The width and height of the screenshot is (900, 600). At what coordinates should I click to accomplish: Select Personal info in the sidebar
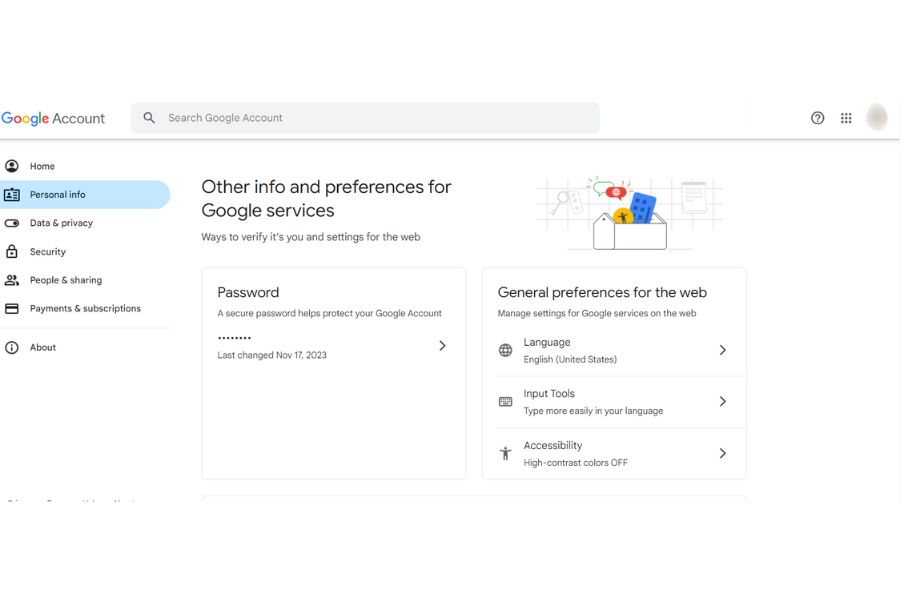coord(58,195)
